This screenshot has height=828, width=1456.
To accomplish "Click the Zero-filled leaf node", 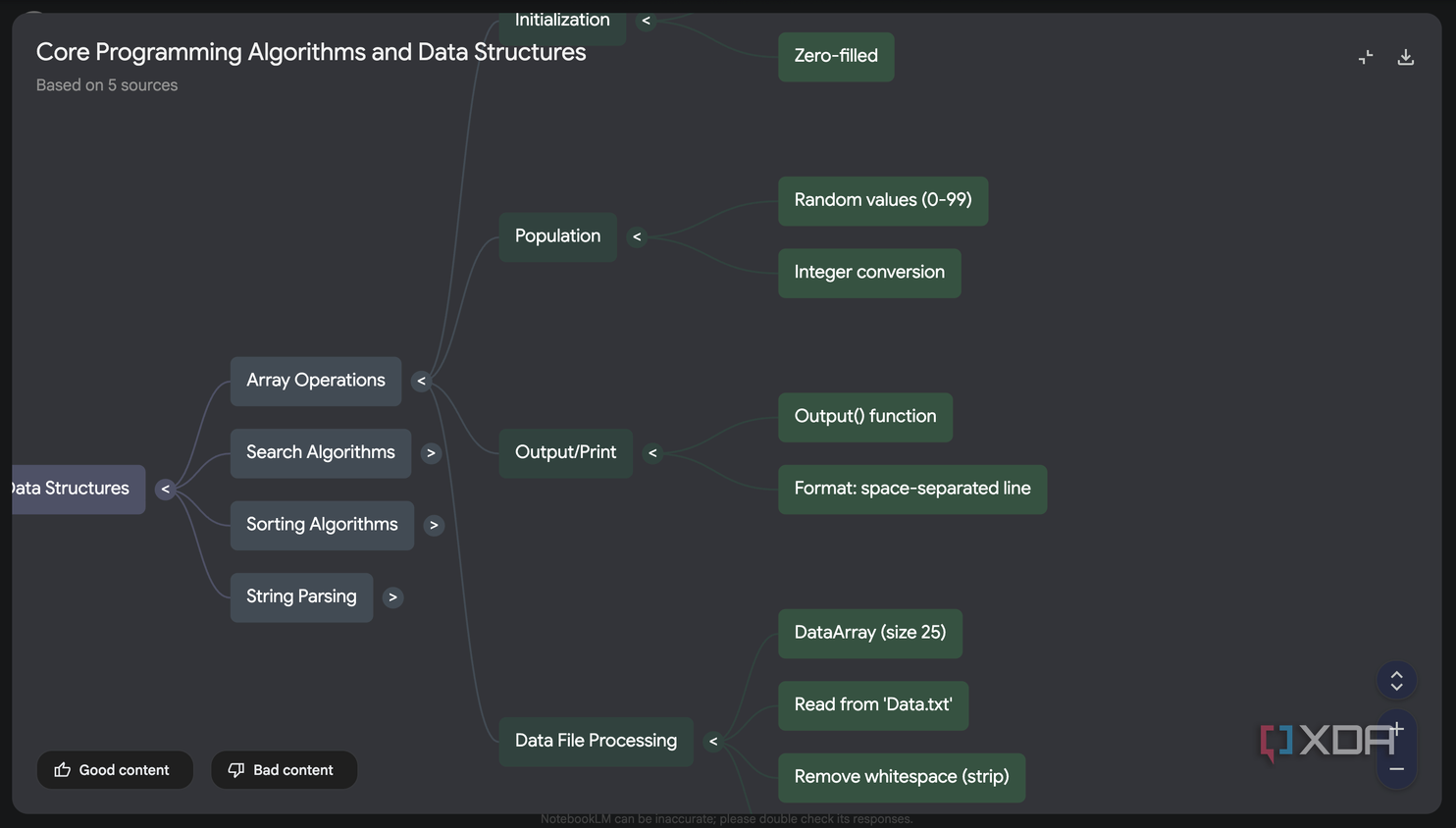I will 836,57.
